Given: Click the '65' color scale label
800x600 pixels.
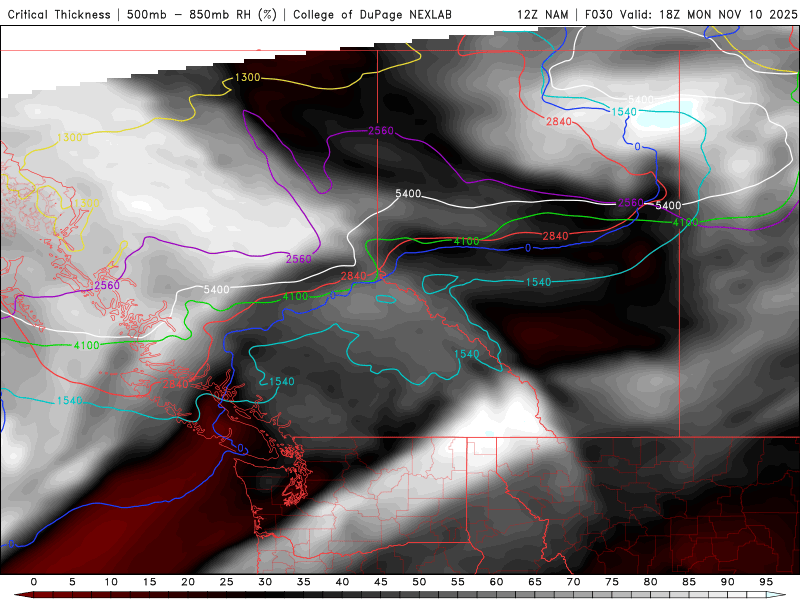Looking at the screenshot, I should [x=535, y=582].
